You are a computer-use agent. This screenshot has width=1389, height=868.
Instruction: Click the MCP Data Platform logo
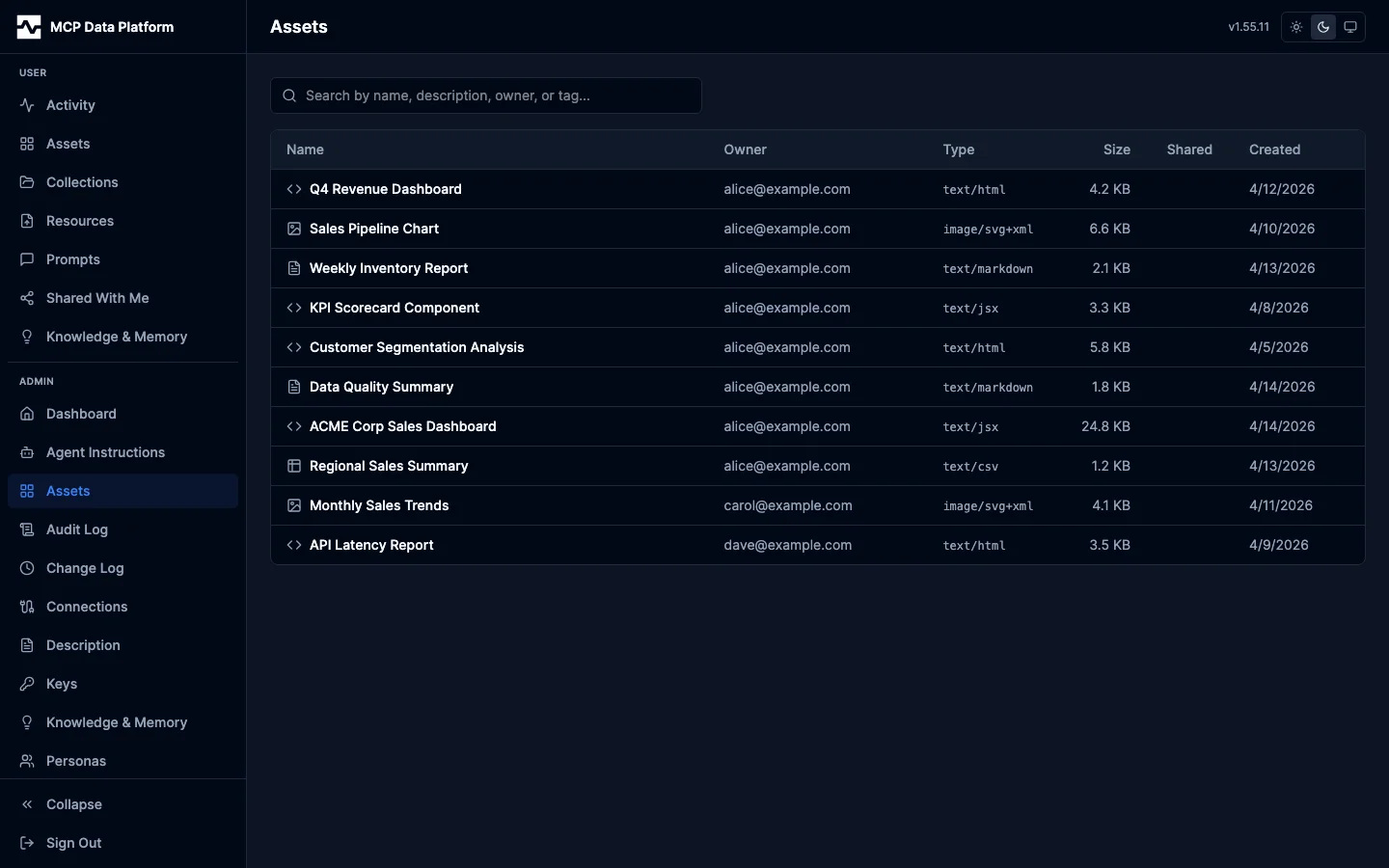(95, 26)
